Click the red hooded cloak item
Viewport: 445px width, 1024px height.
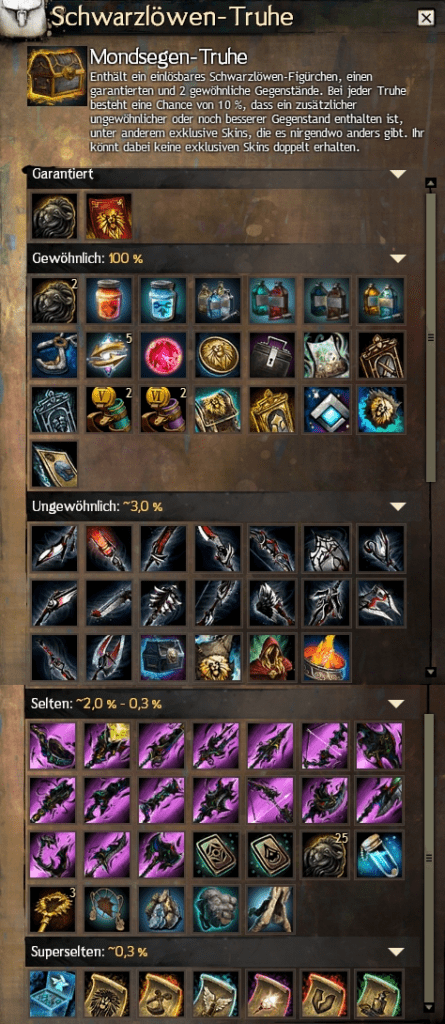272,658
